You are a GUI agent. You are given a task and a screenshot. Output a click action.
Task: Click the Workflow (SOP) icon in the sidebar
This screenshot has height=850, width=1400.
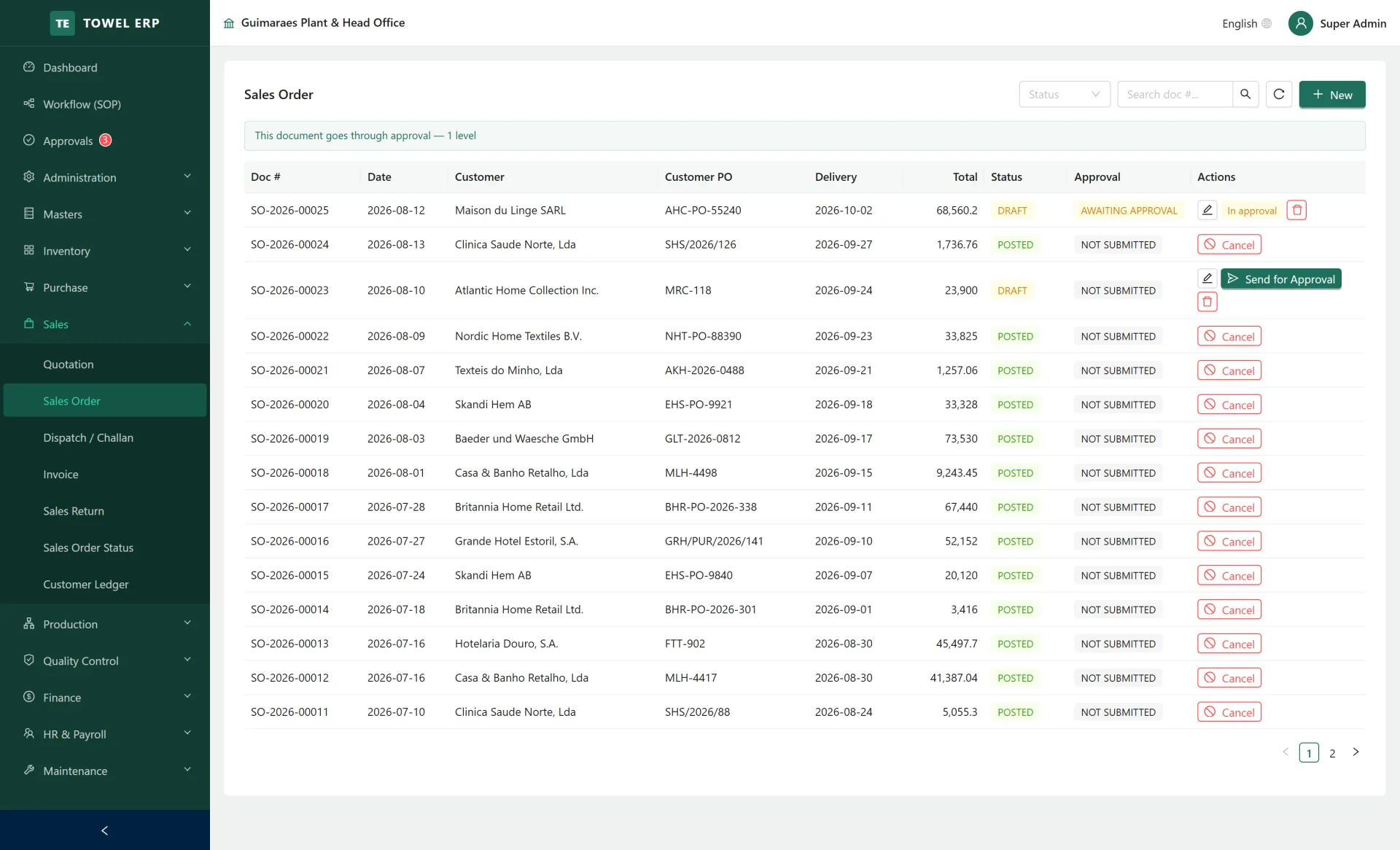pyautogui.click(x=29, y=104)
